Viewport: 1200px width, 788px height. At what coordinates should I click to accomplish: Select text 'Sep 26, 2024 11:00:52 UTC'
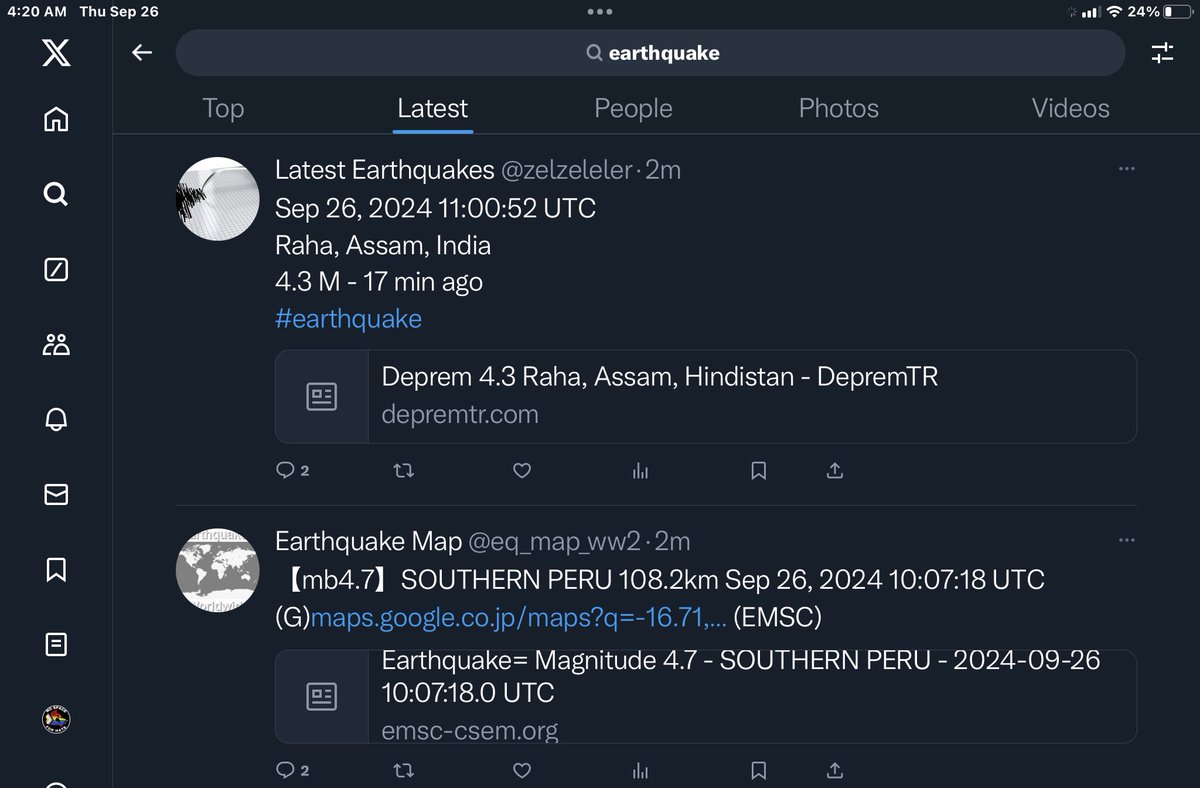point(435,208)
